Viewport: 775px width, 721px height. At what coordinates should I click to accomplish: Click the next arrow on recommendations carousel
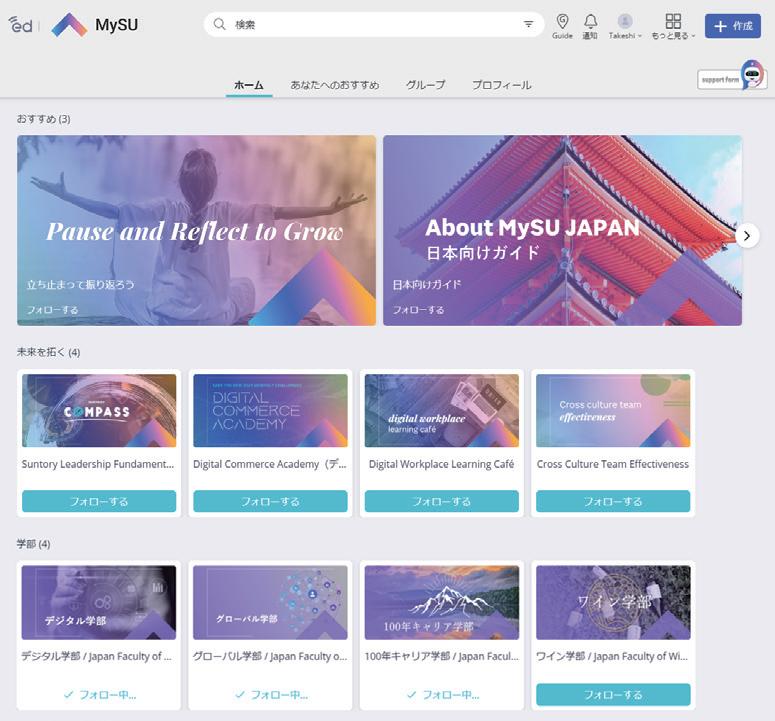coord(747,236)
